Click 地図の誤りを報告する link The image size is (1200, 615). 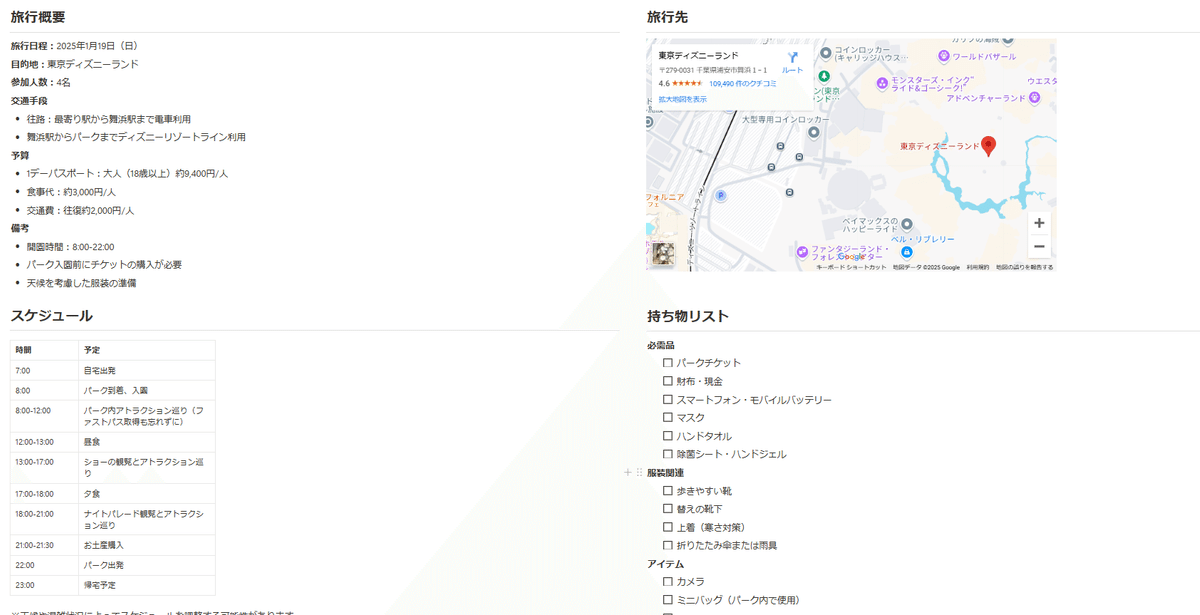[1024, 267]
